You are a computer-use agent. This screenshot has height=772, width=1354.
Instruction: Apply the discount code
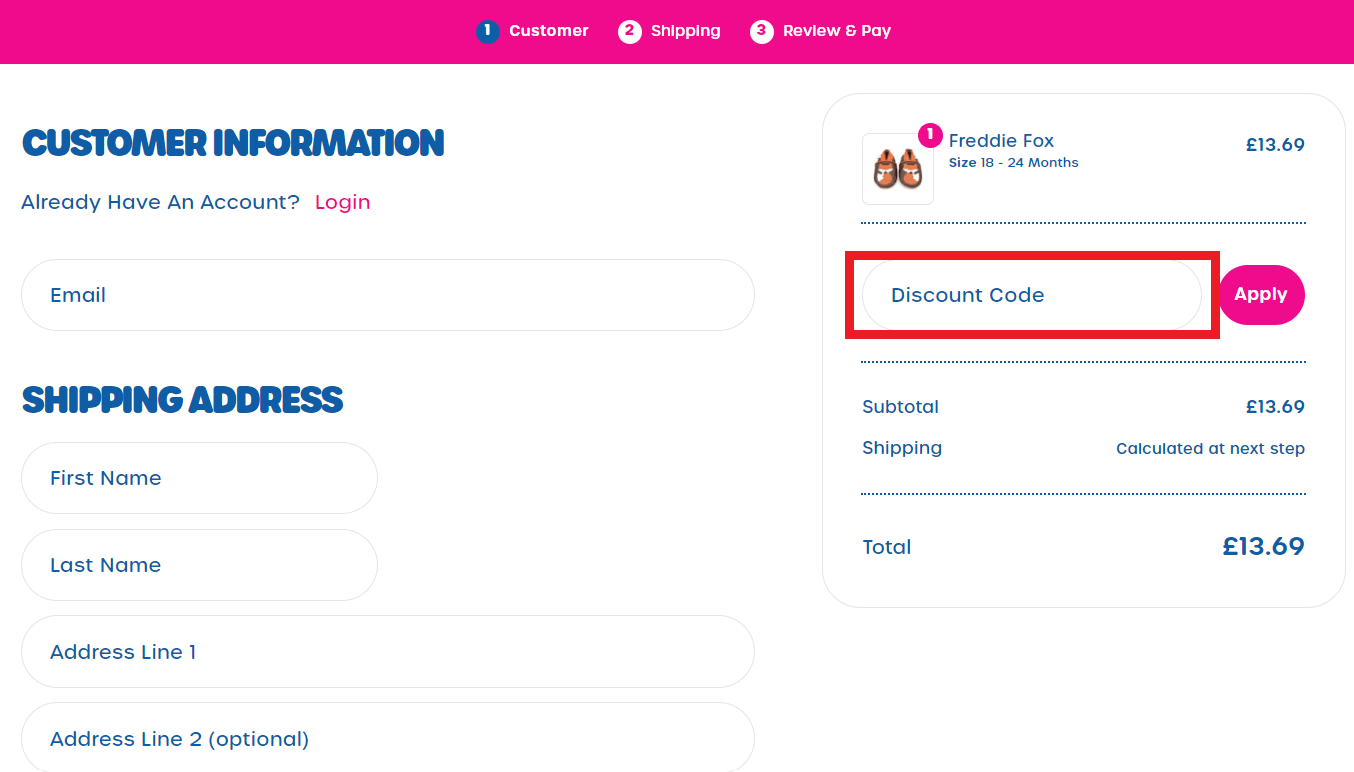1261,295
